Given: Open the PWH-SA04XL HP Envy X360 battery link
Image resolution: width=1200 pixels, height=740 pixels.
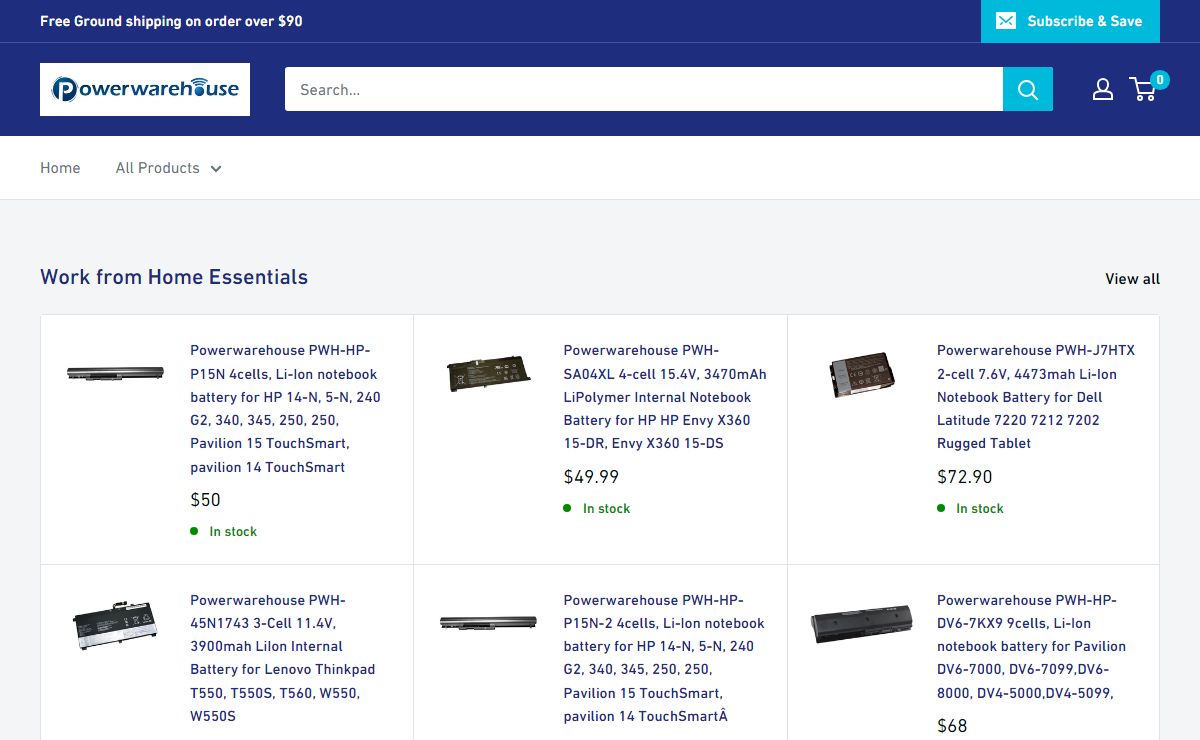Looking at the screenshot, I should (x=665, y=397).
